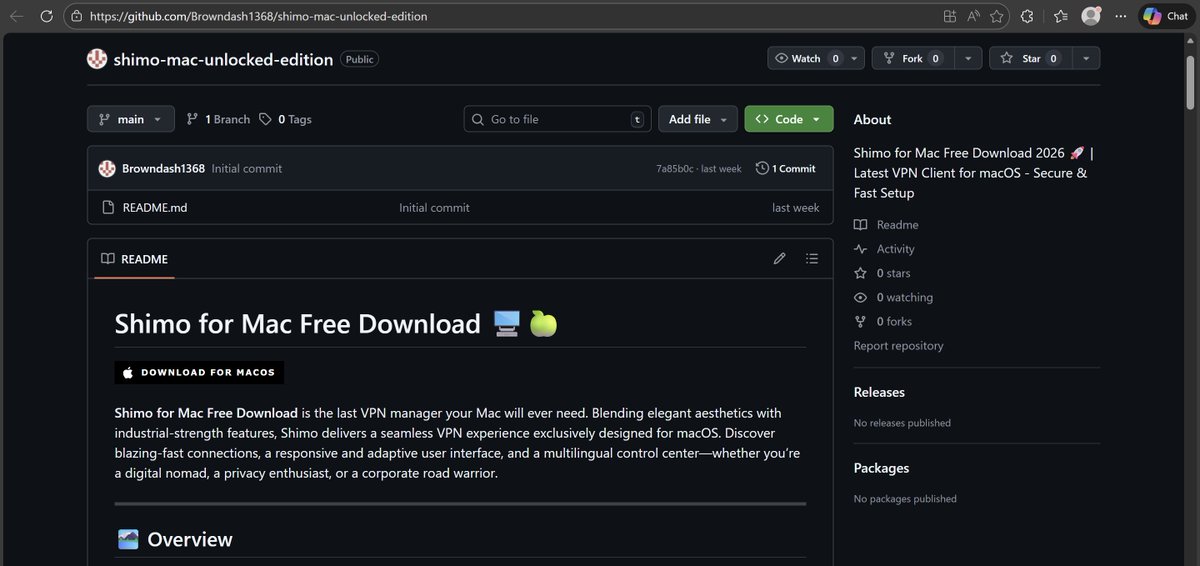1200x566 pixels.
Task: Open commit hash 7a85b0c
Action: coord(675,169)
